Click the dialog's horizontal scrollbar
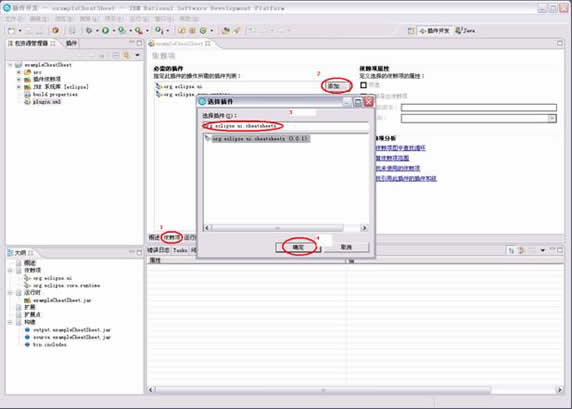The height and width of the screenshot is (409, 572). tap(285, 228)
